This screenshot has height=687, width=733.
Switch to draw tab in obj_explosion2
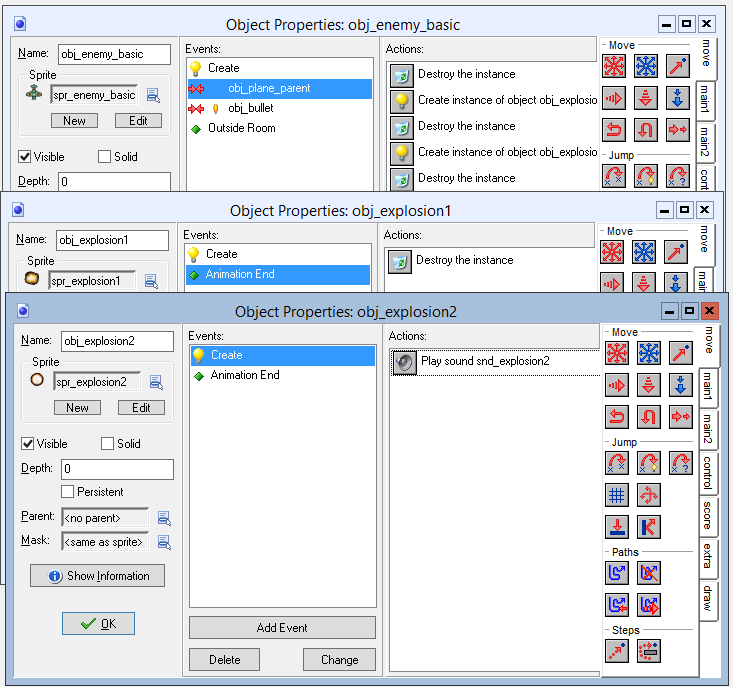[x=708, y=599]
